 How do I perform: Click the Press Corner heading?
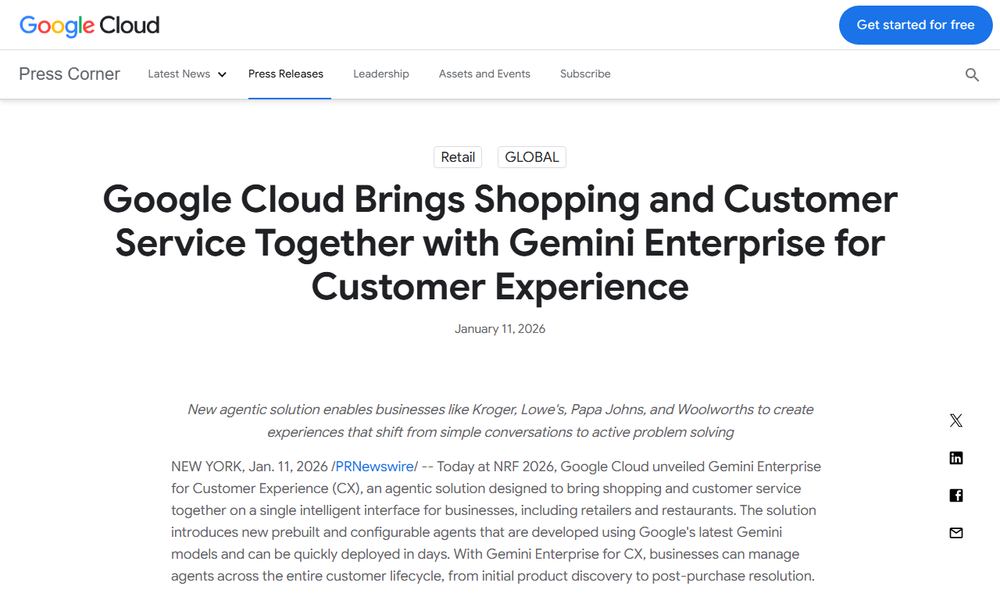[x=70, y=74]
